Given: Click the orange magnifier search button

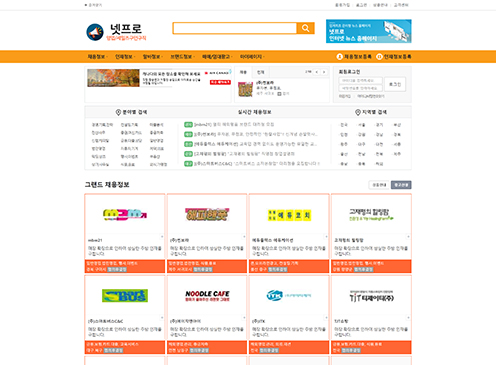Looking at the screenshot, I should tap(306, 28).
